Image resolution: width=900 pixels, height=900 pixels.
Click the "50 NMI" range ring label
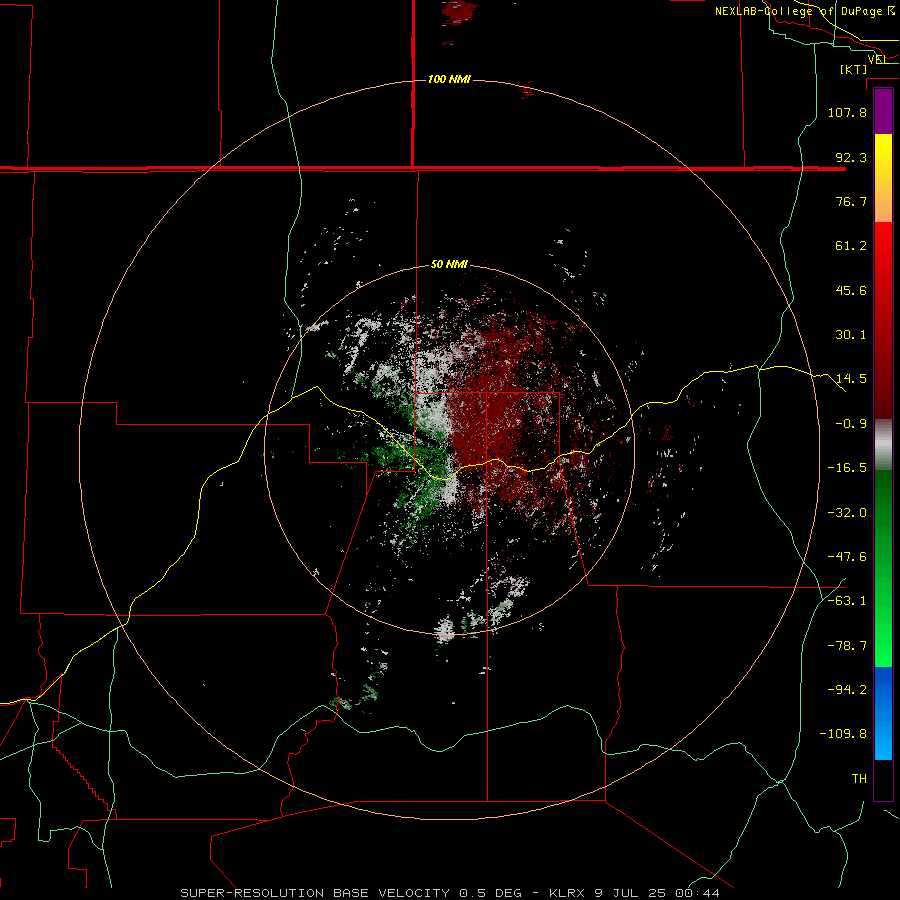pos(449,265)
